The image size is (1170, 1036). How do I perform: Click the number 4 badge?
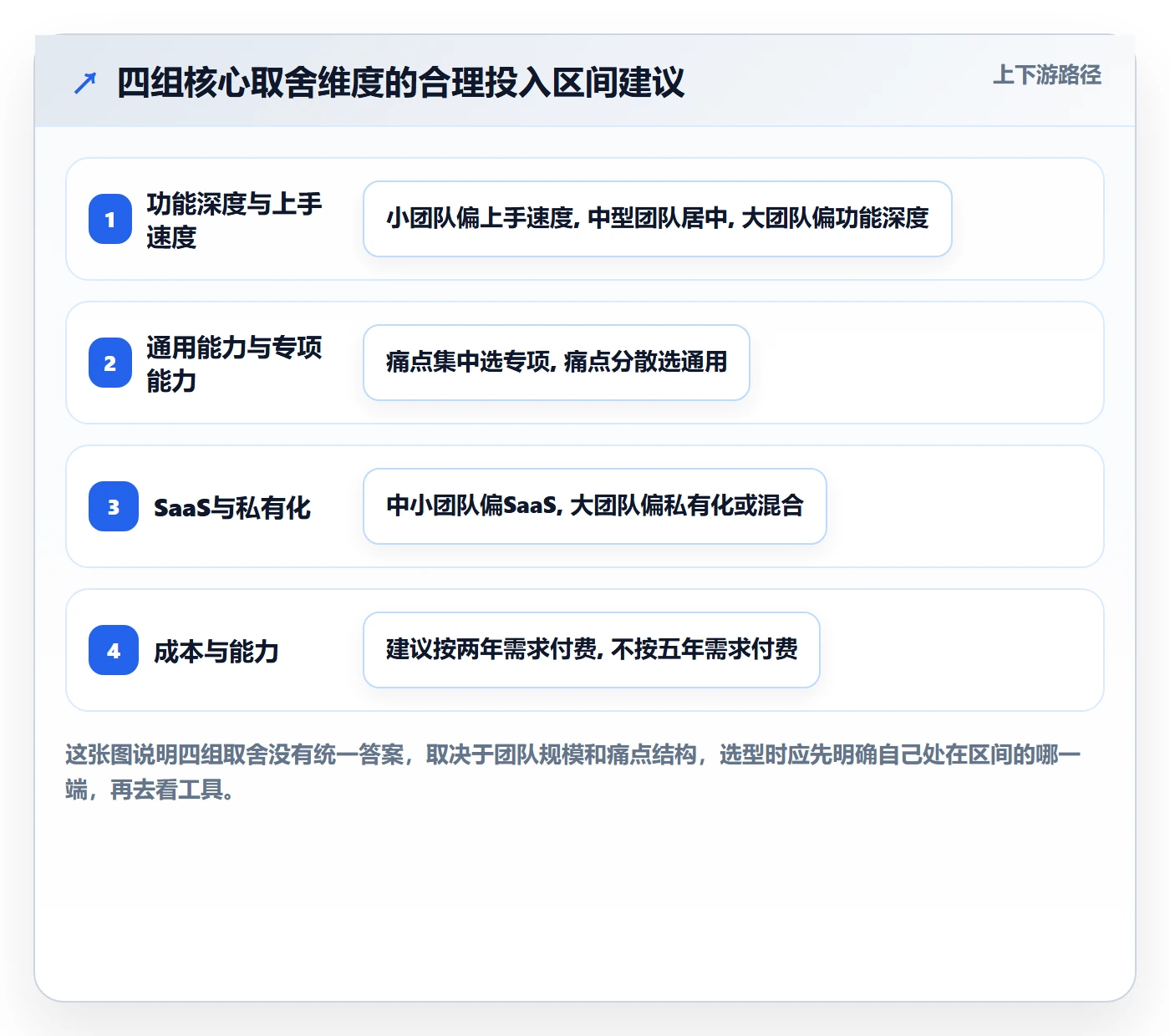(114, 650)
